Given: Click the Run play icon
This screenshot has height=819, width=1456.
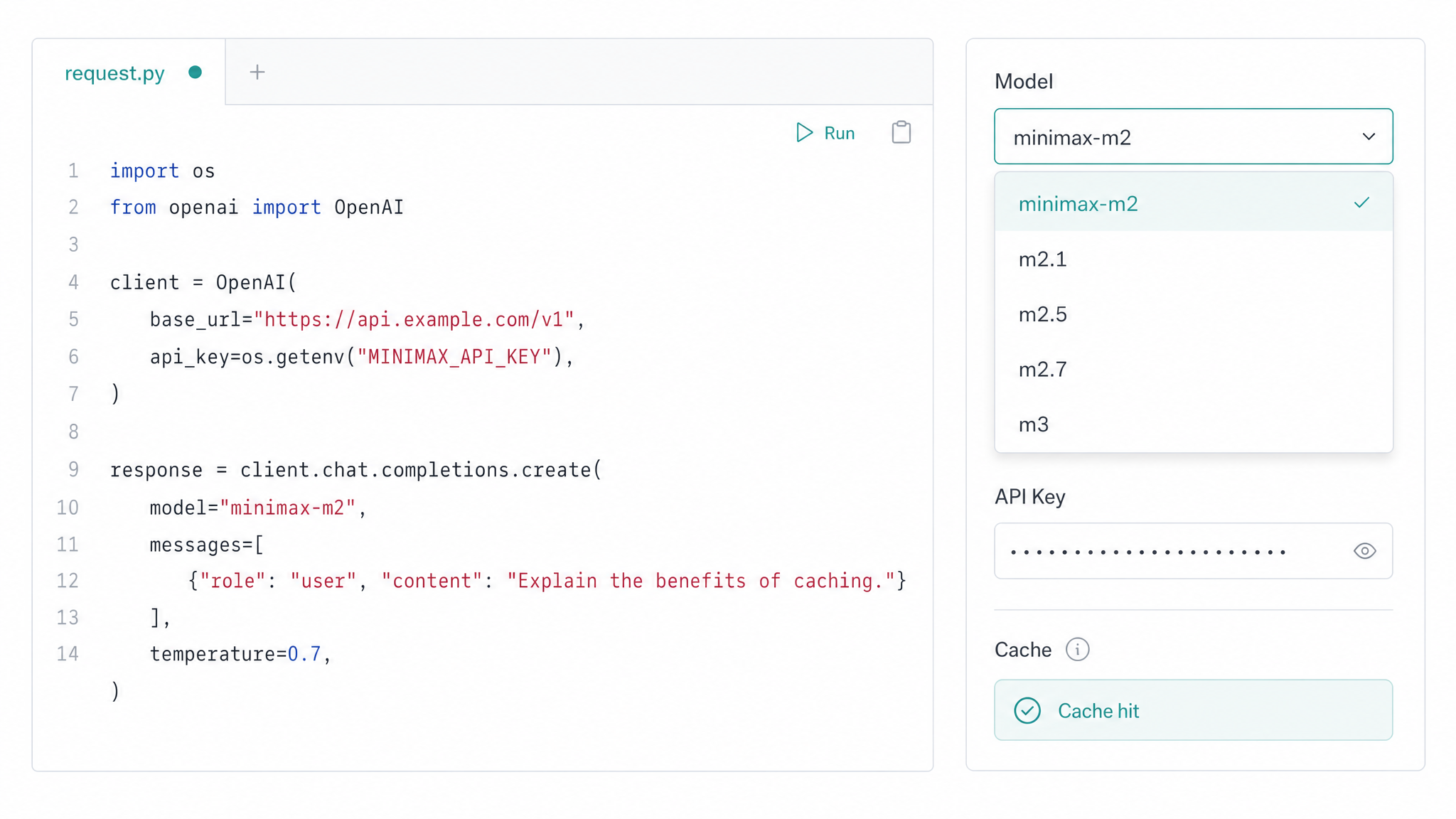Looking at the screenshot, I should click(804, 133).
